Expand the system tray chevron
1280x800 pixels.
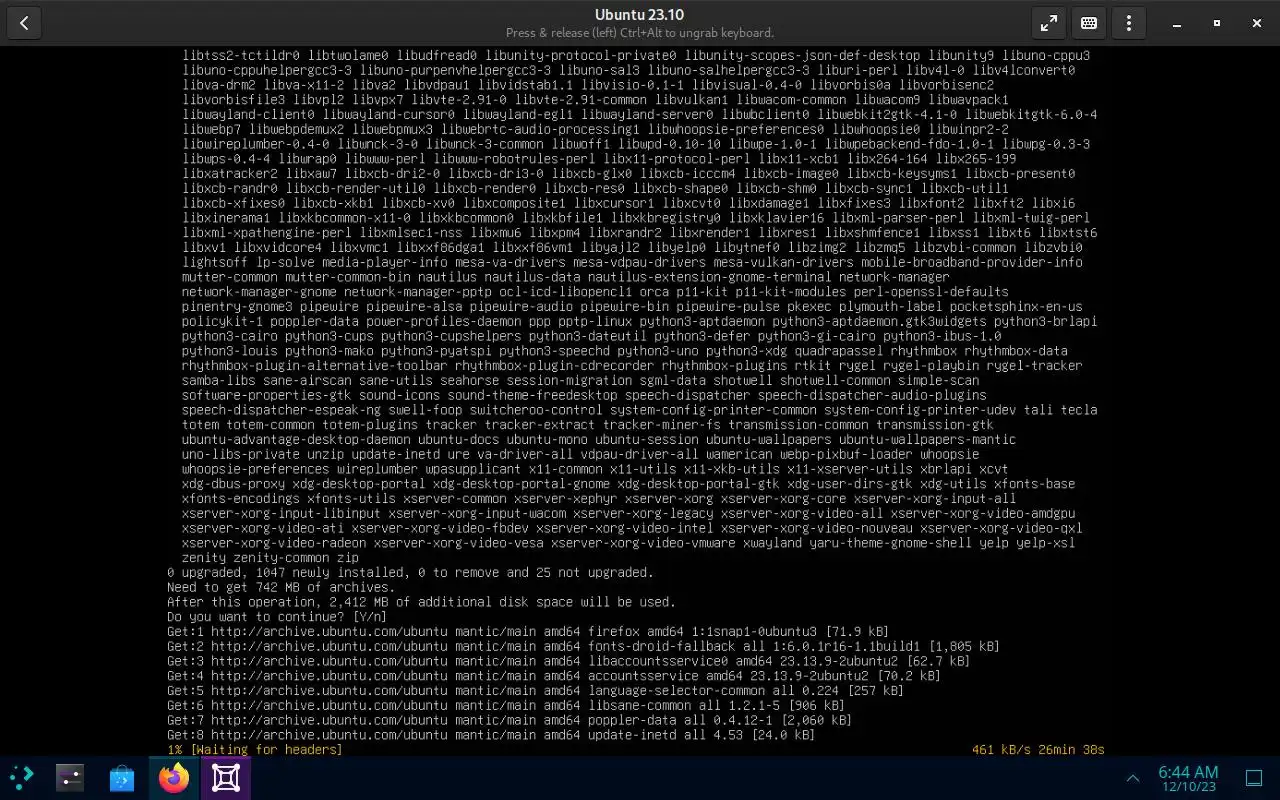(1133, 778)
